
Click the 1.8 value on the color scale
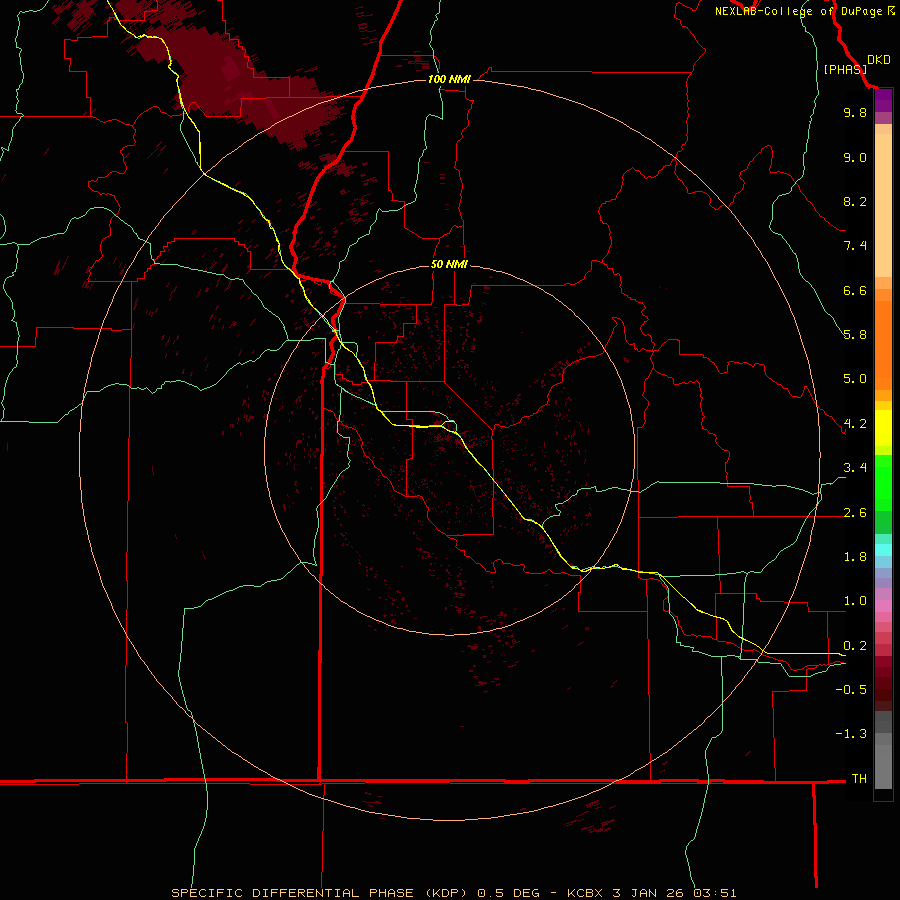(x=855, y=557)
